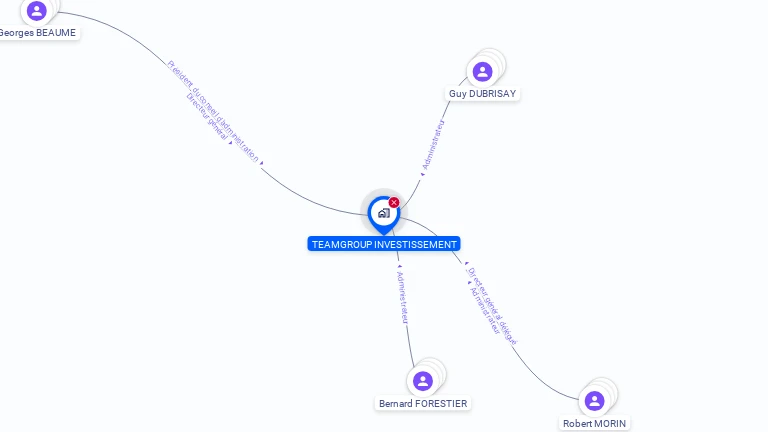
Task: Click the arrow marker on Bernard FORESTIER edge
Action: tap(400, 266)
